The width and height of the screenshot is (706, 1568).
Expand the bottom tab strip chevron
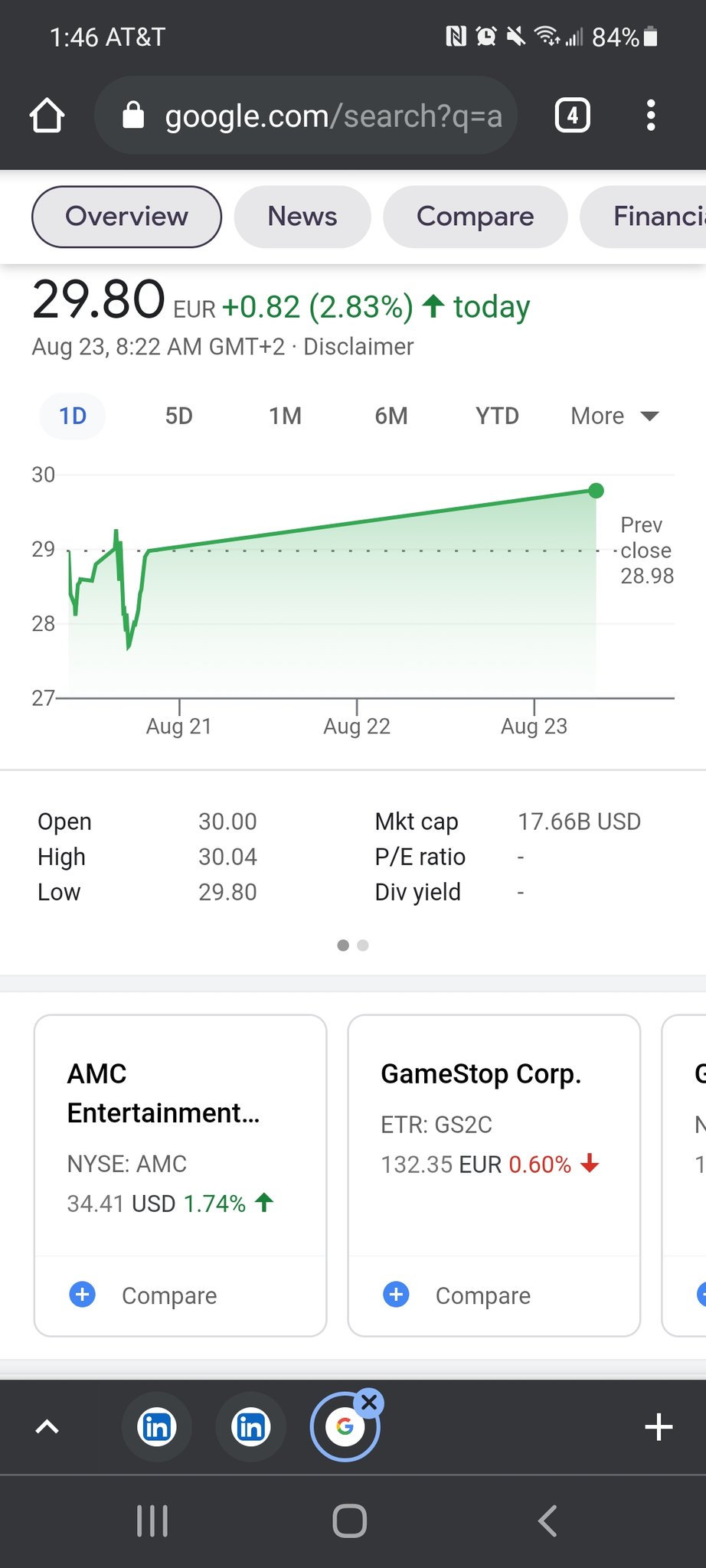47,1427
